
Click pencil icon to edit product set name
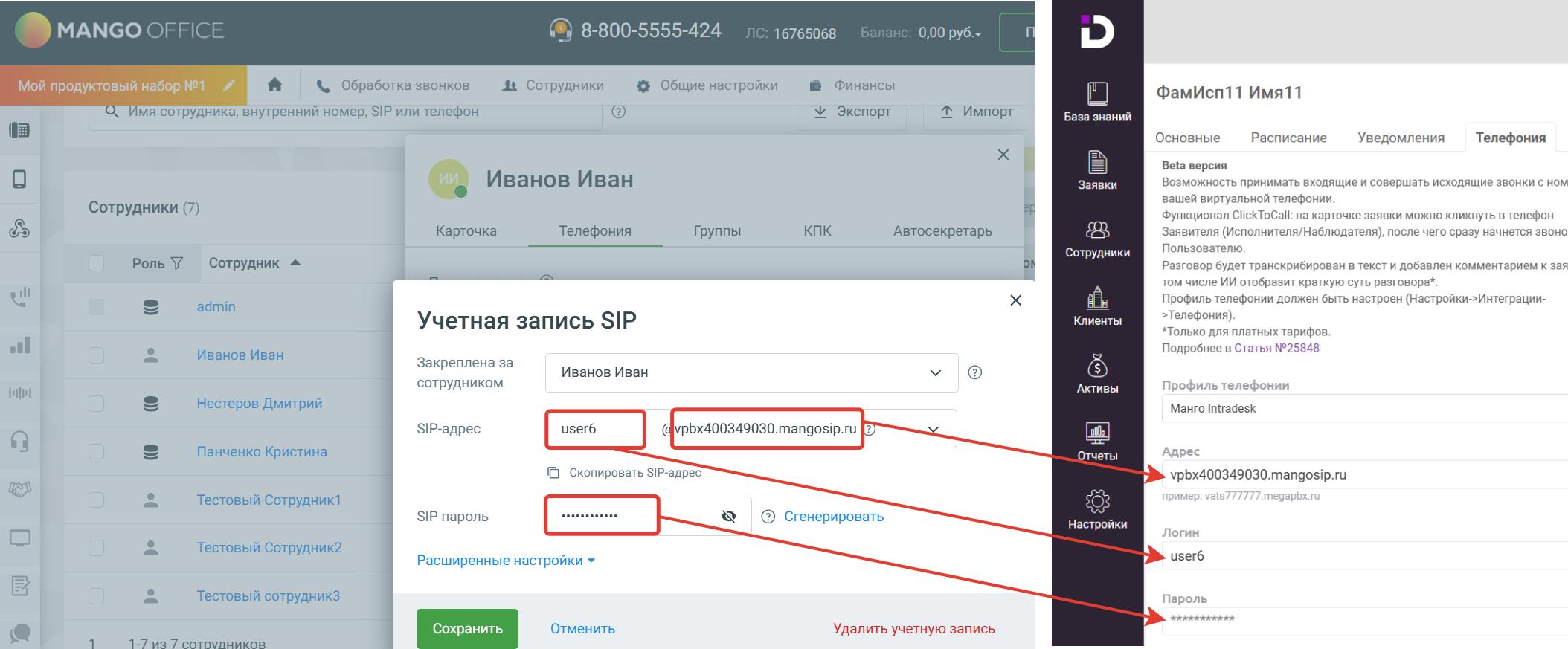(229, 85)
